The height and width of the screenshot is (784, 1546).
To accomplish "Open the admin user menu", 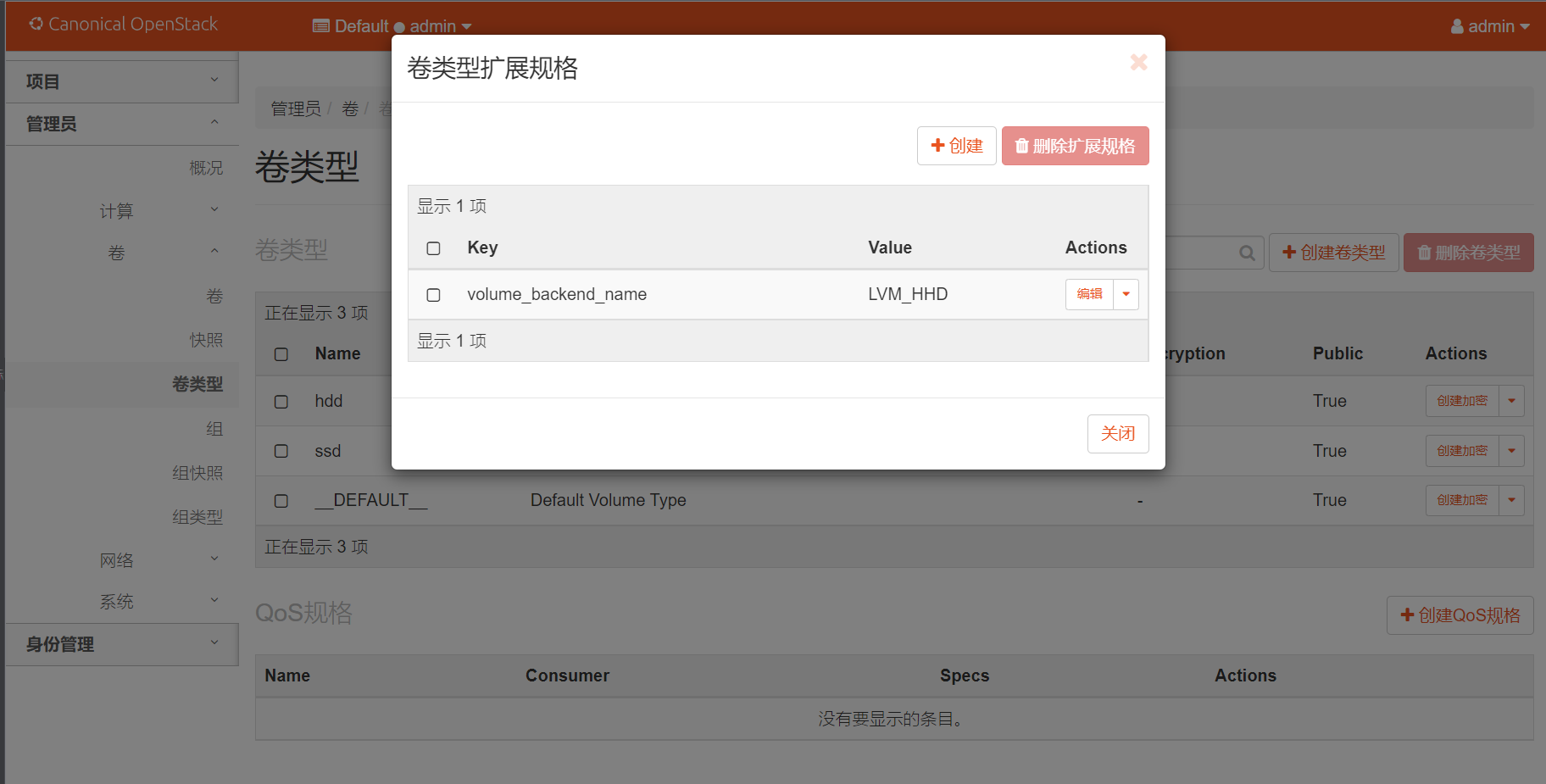I will pos(1489,26).
